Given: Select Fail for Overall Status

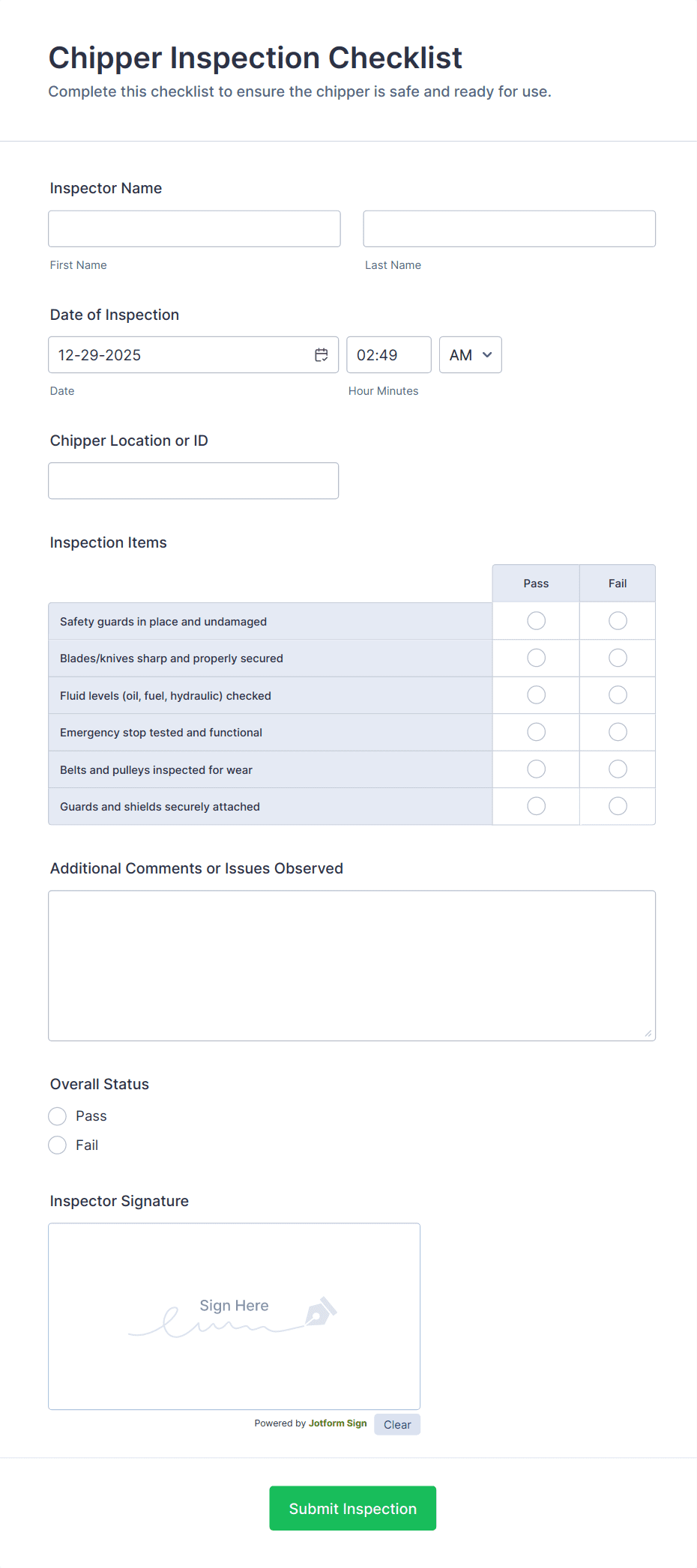Looking at the screenshot, I should [x=57, y=1145].
